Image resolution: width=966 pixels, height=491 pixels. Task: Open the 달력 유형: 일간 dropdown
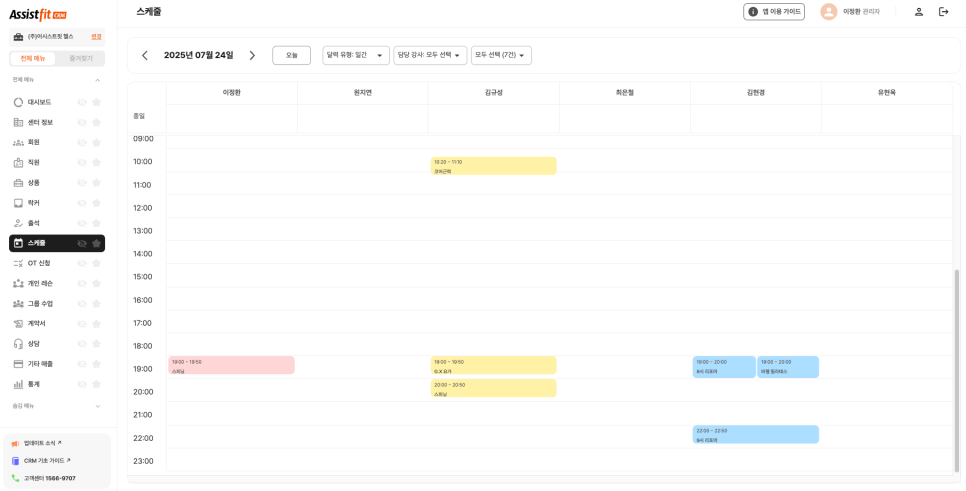(355, 55)
